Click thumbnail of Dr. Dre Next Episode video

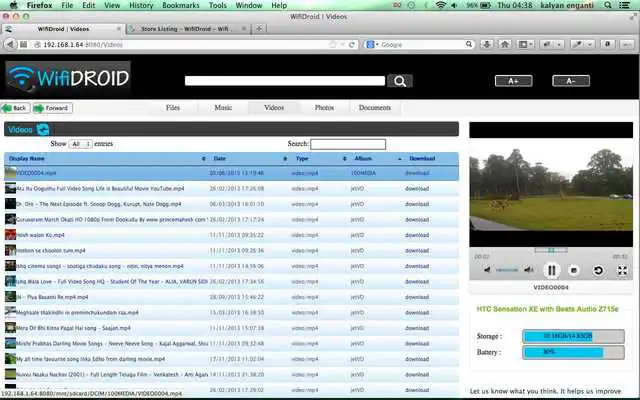11,204
